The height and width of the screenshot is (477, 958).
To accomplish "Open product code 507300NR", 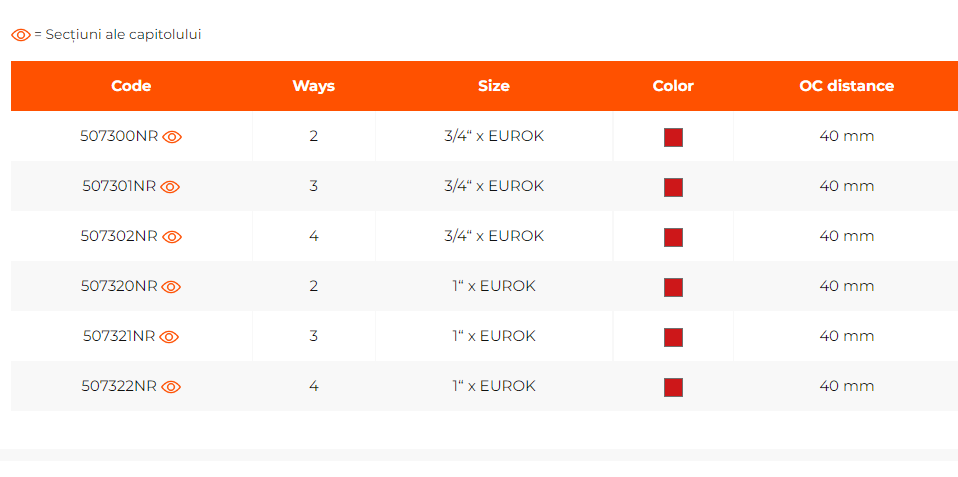I will tap(119, 137).
